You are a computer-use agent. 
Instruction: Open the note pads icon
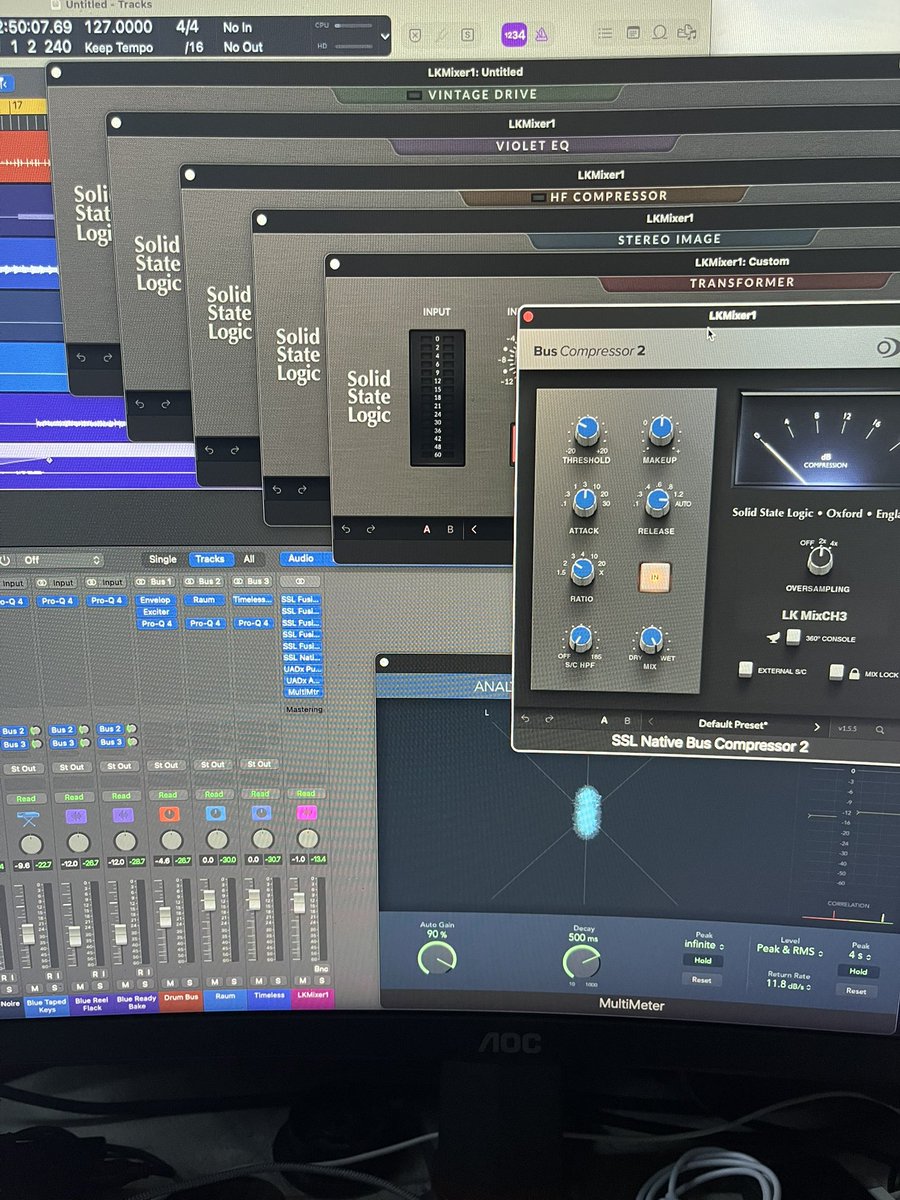pyautogui.click(x=633, y=33)
